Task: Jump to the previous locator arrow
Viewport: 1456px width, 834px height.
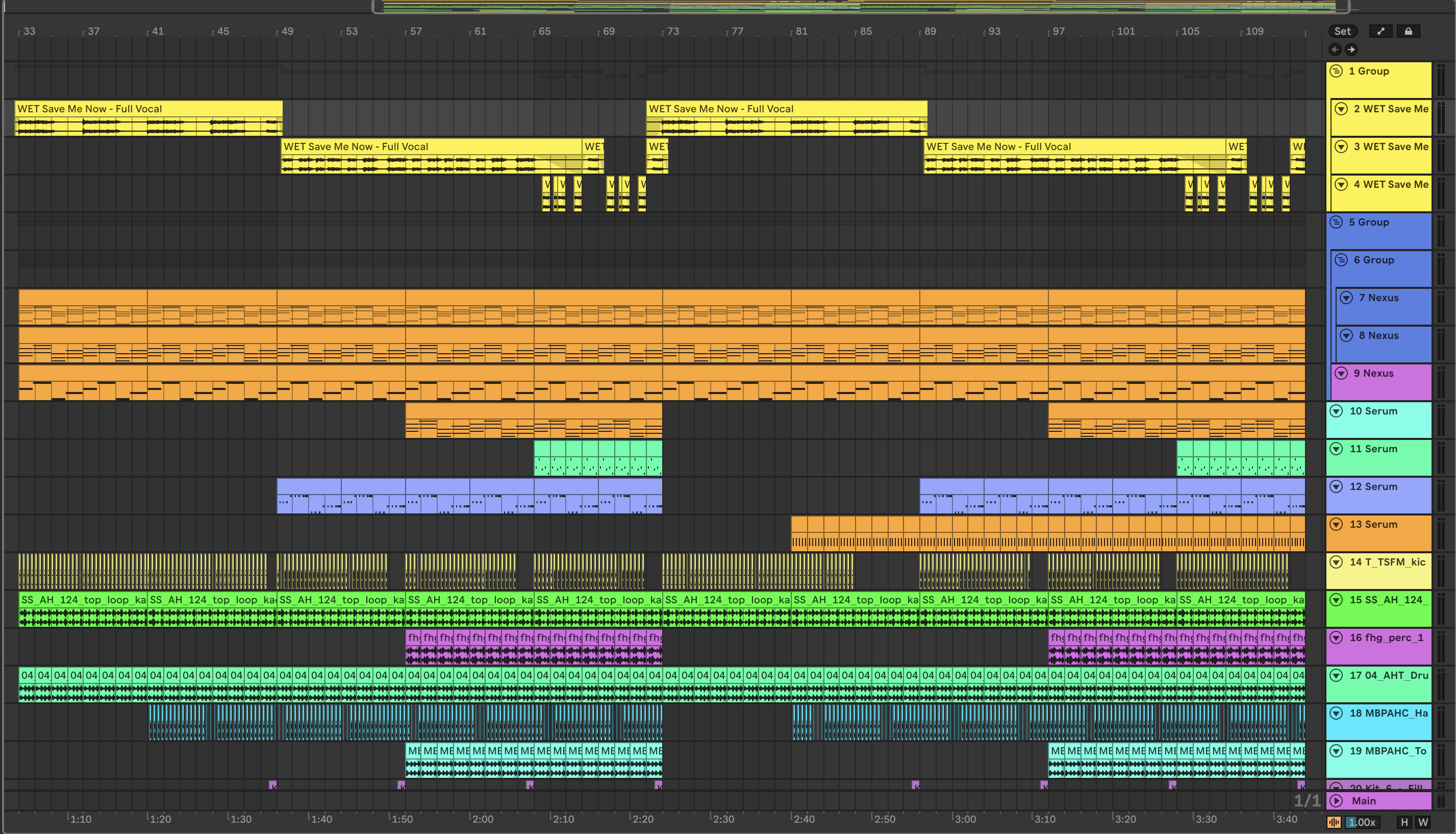Action: tap(1335, 50)
